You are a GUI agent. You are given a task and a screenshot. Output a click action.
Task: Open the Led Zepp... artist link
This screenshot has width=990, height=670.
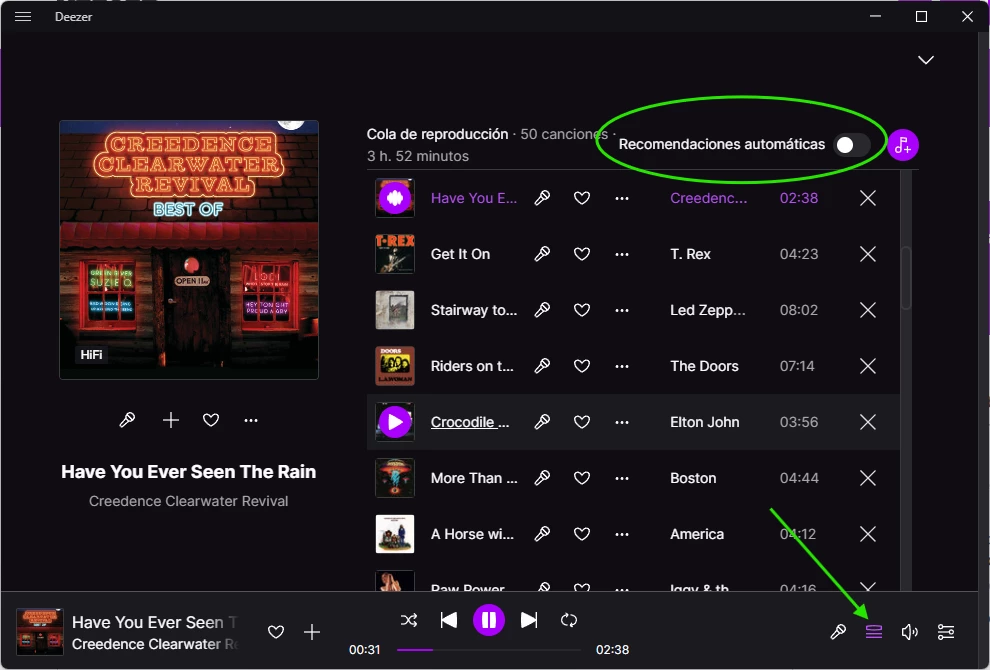click(x=708, y=310)
